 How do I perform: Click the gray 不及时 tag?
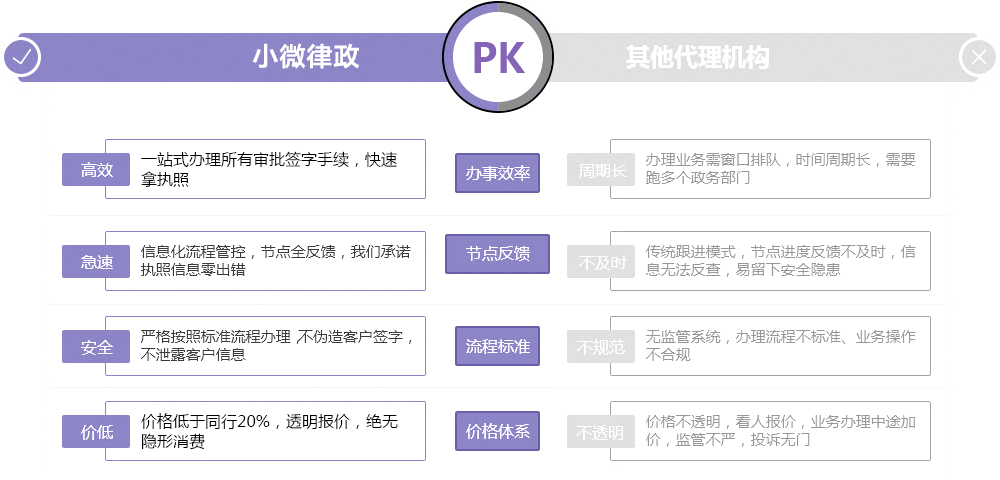point(601,261)
